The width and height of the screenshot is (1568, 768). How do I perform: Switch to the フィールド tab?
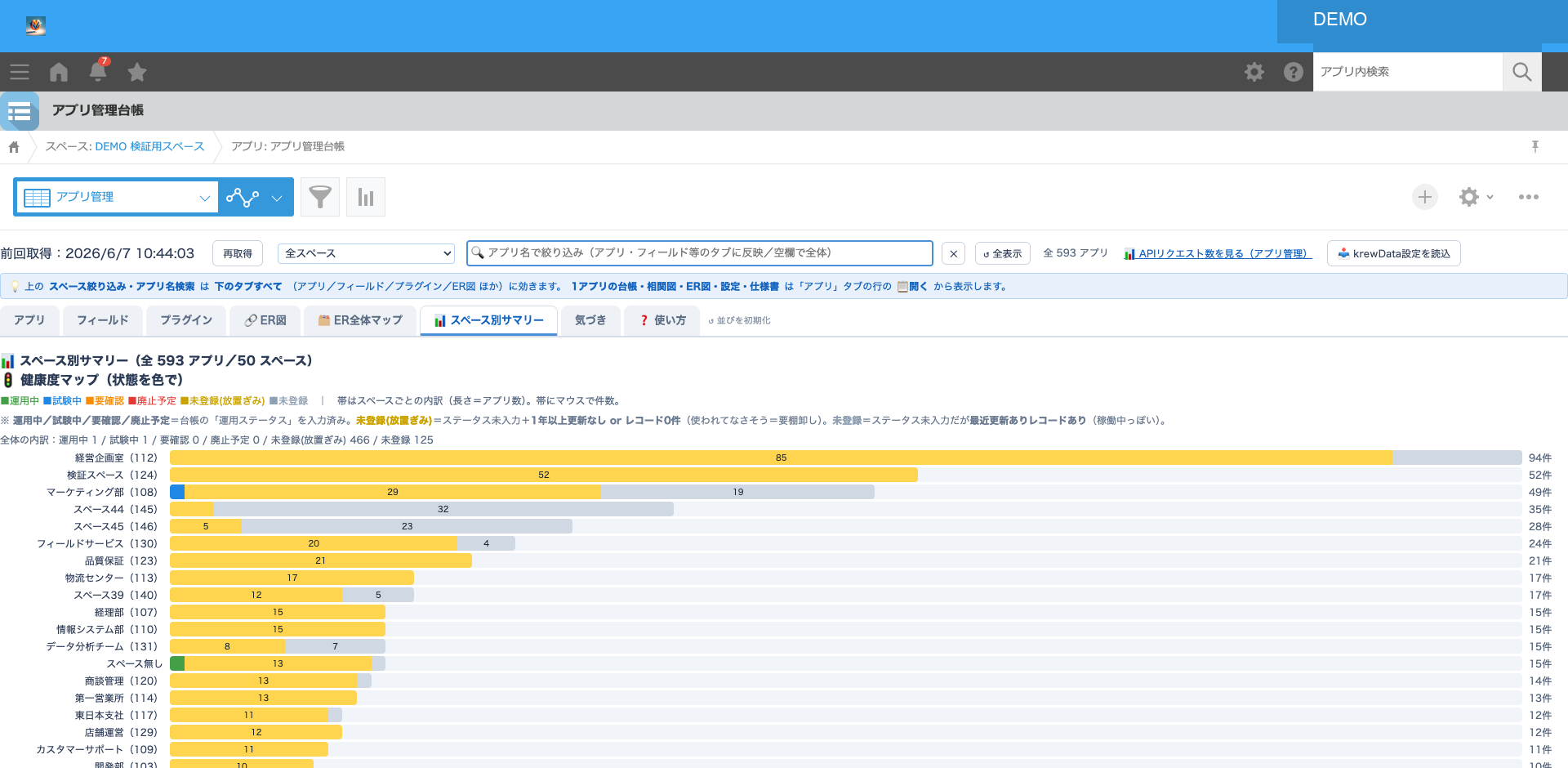pos(103,320)
